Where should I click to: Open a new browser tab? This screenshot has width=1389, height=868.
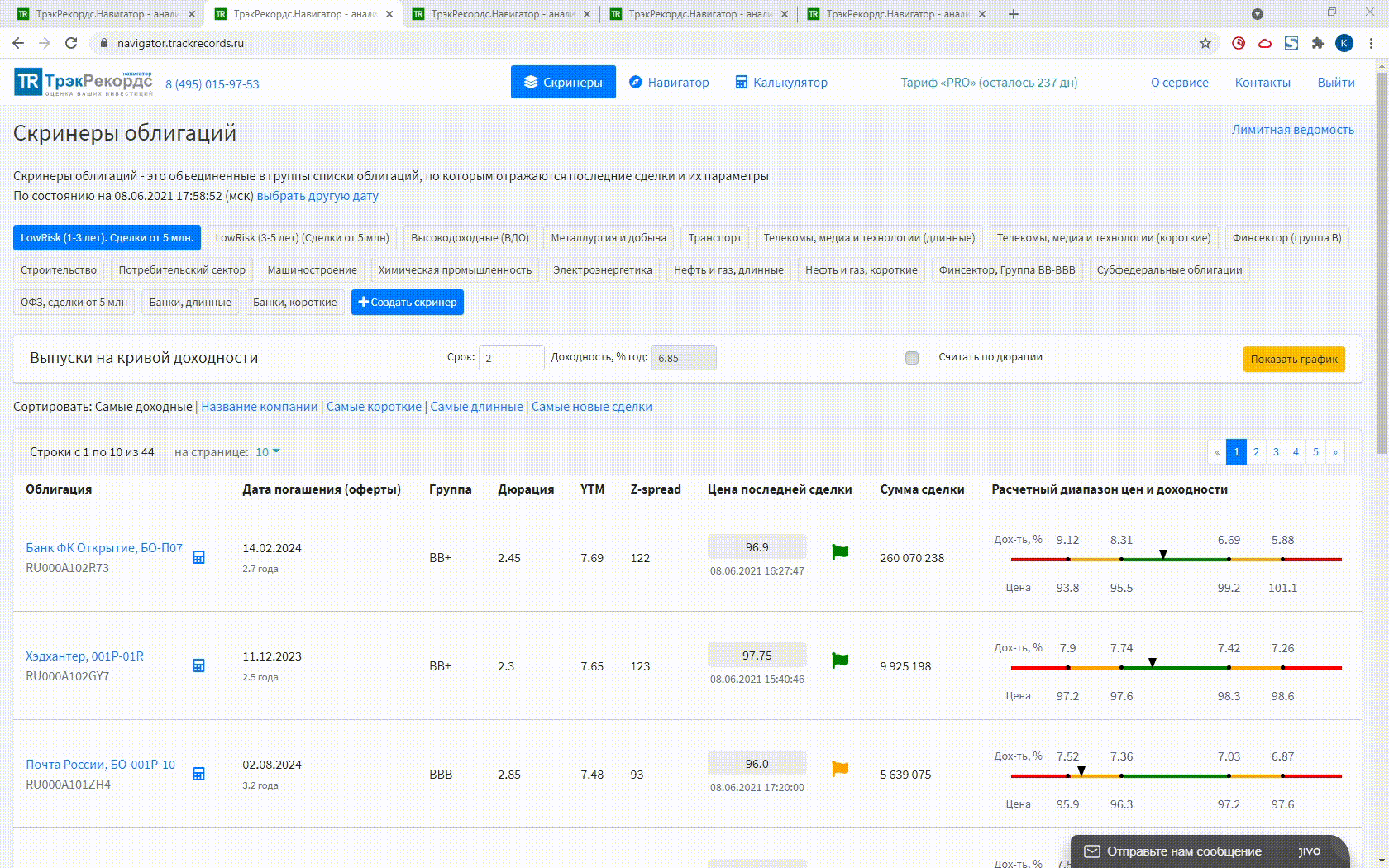pyautogui.click(x=1014, y=14)
